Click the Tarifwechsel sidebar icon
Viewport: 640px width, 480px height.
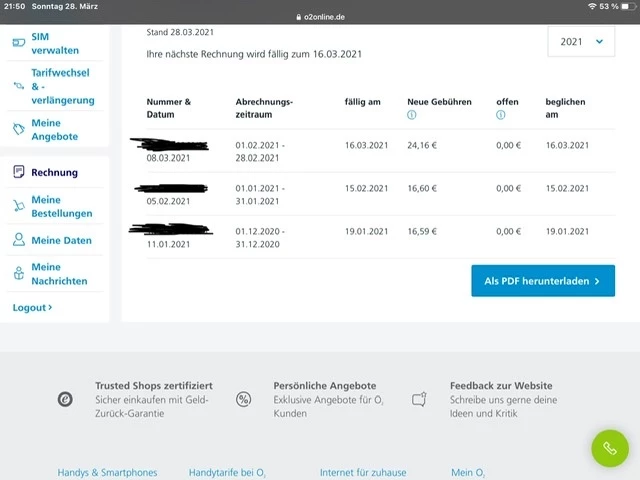pos(18,87)
